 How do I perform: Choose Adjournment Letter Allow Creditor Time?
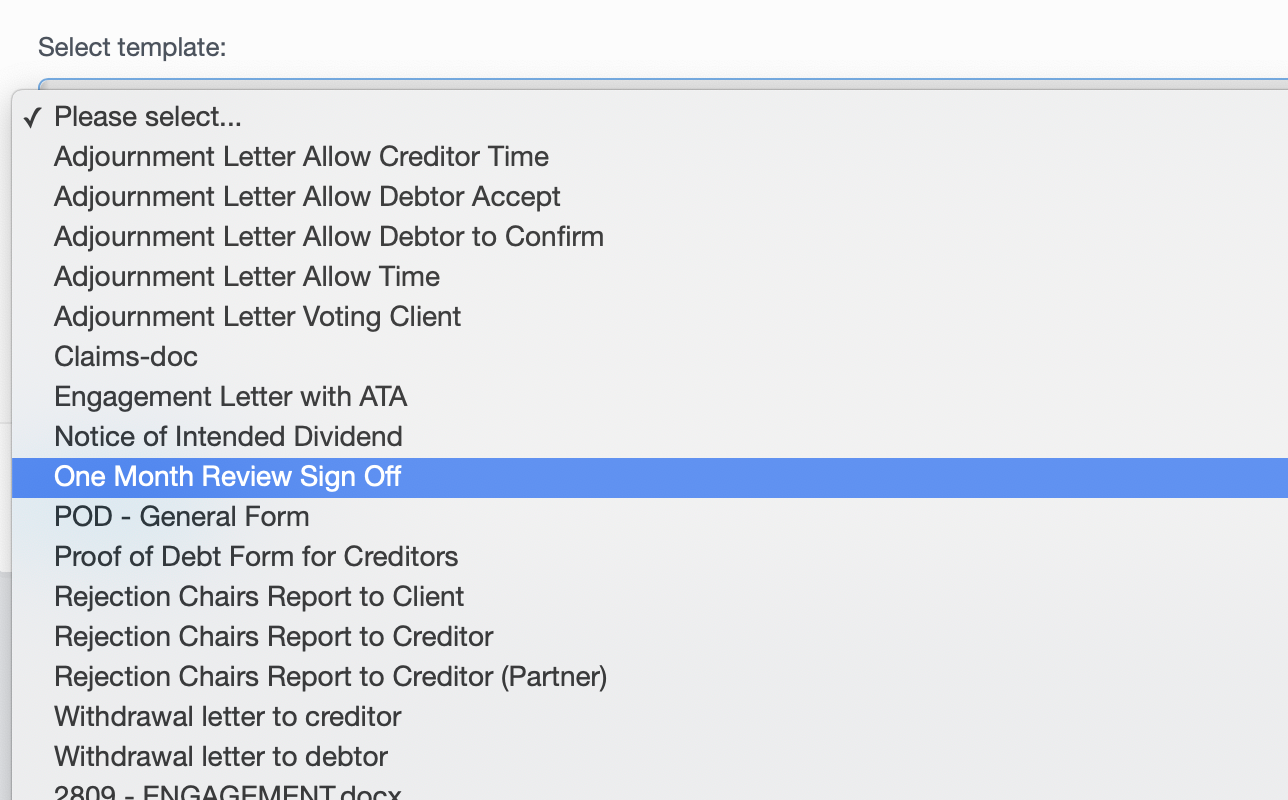coord(301,157)
